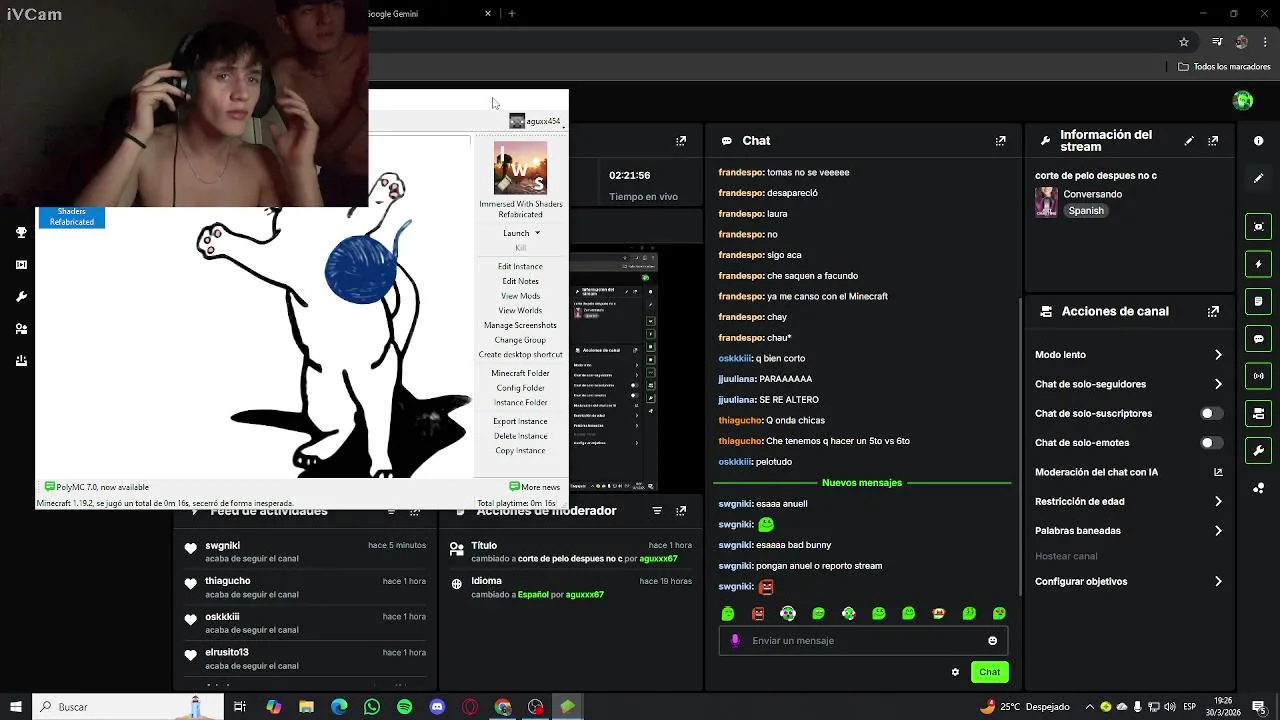
Task: Pop out the Acciones de canal panel
Action: point(1213,311)
